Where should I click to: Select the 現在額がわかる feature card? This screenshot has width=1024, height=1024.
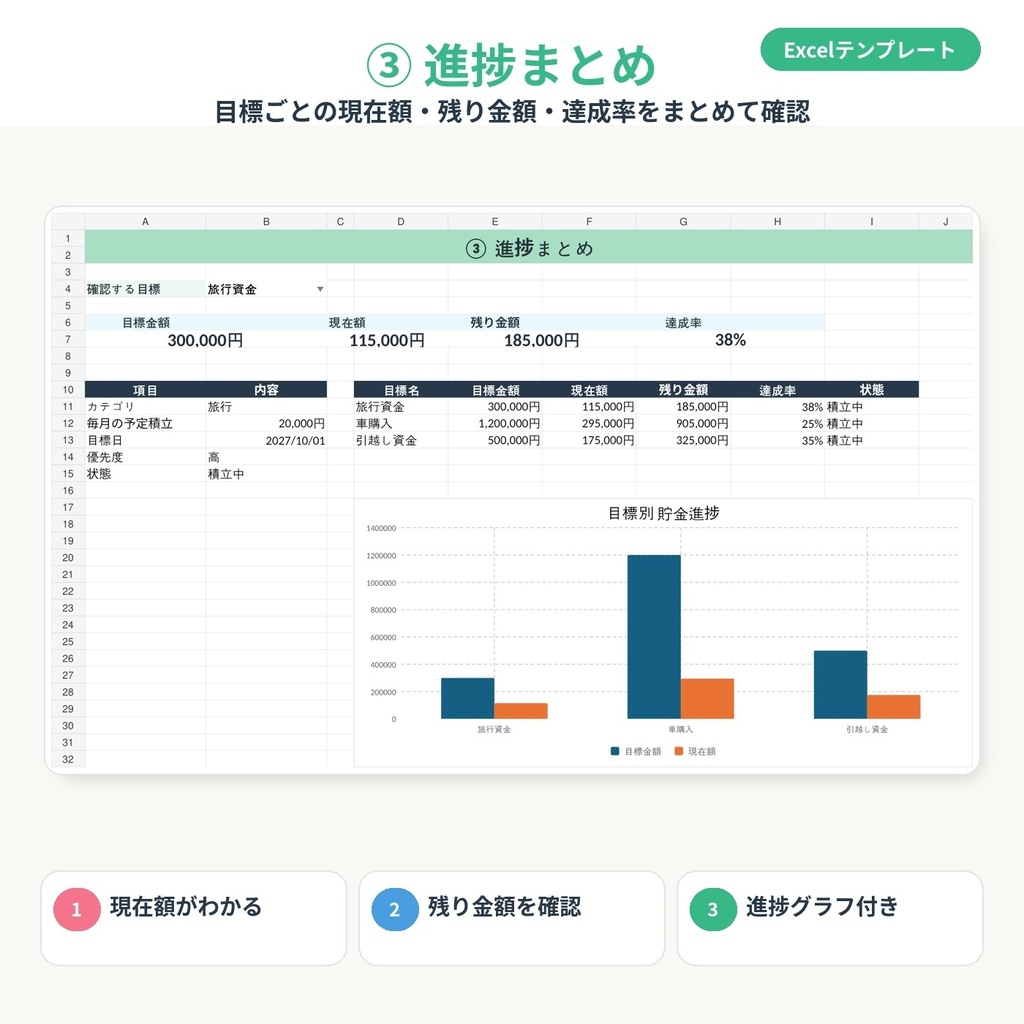pos(193,918)
